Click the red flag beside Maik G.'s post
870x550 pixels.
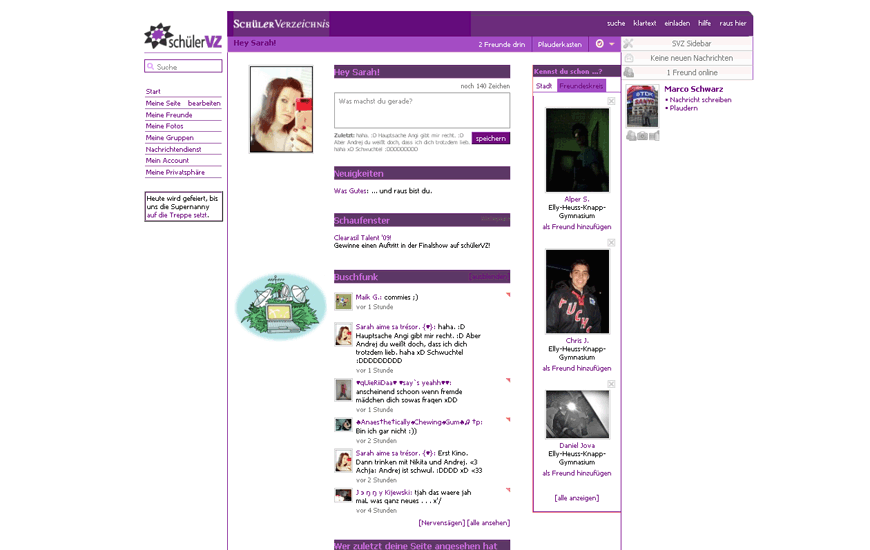[508, 295]
